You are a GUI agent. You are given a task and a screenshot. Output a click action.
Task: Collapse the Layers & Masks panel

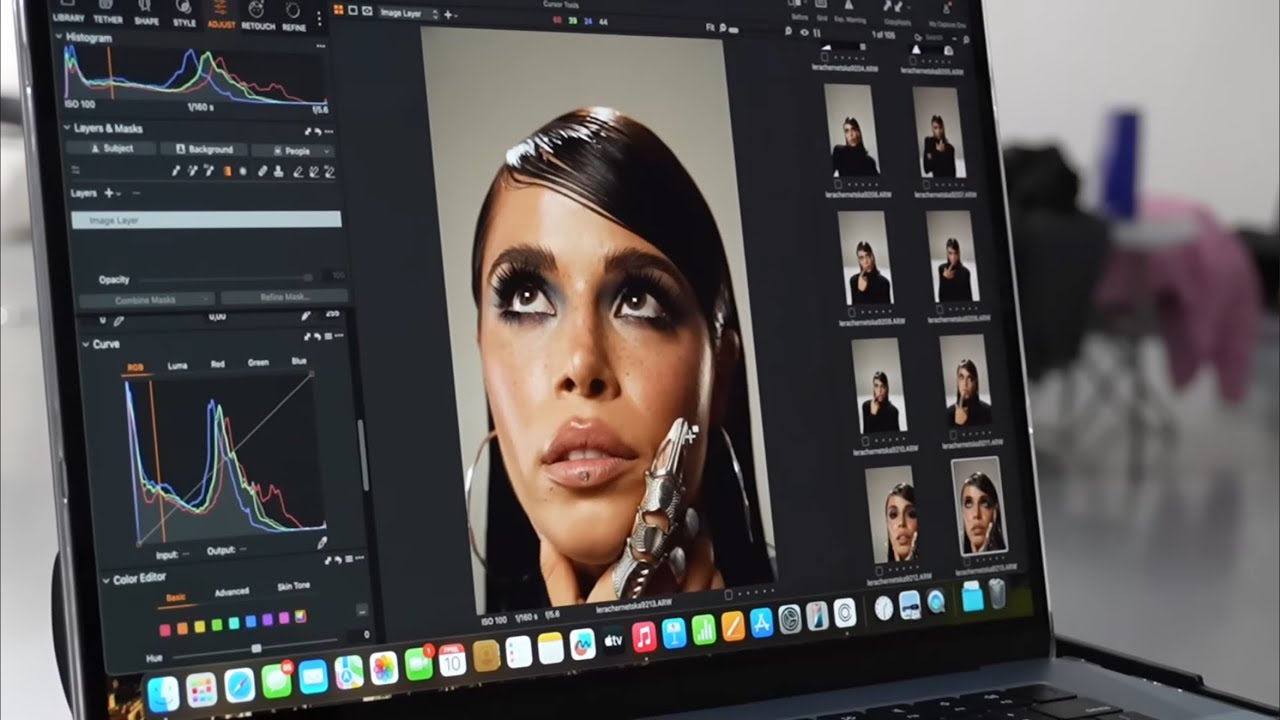click(65, 128)
